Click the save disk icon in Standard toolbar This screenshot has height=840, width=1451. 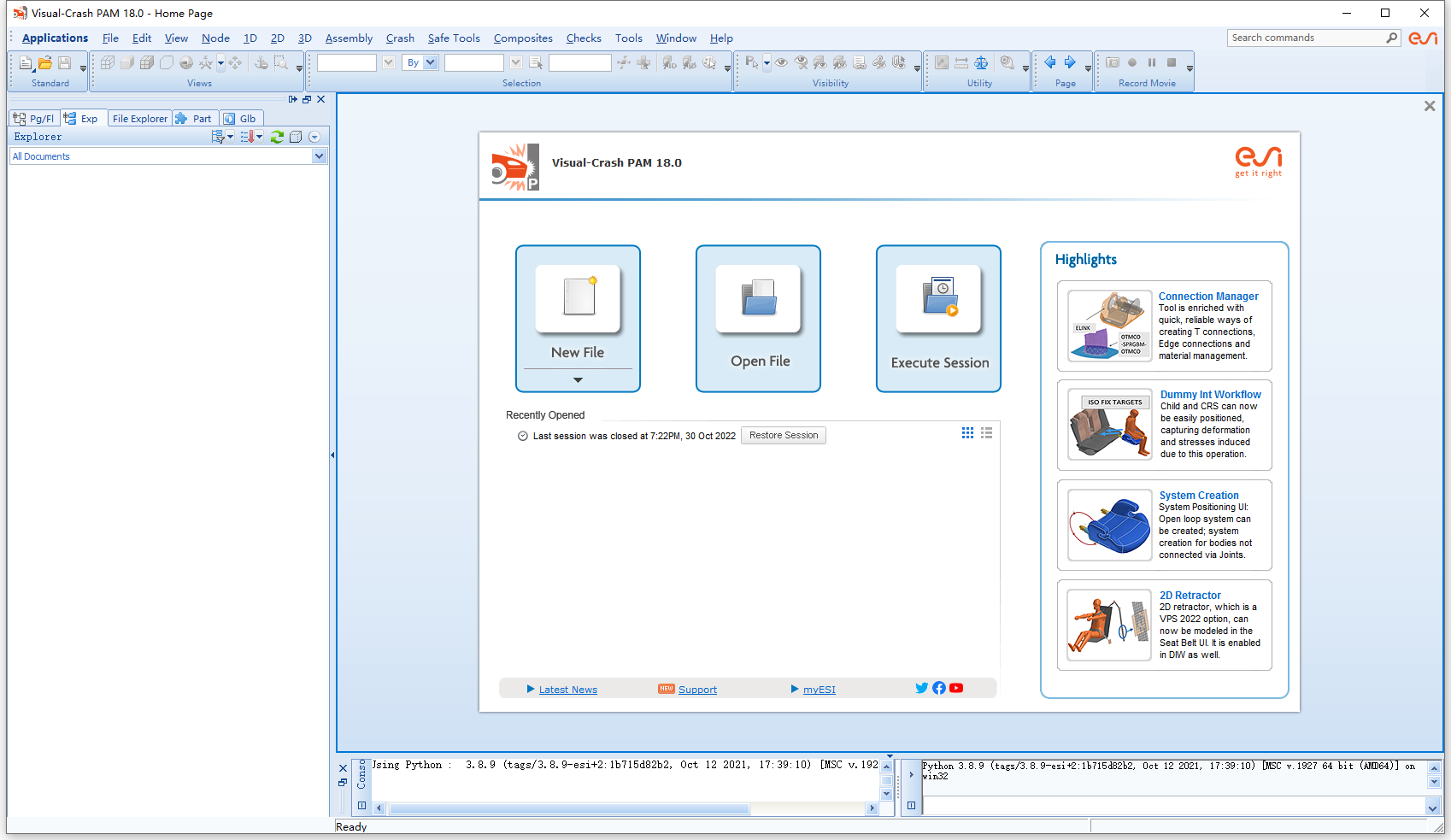click(64, 63)
